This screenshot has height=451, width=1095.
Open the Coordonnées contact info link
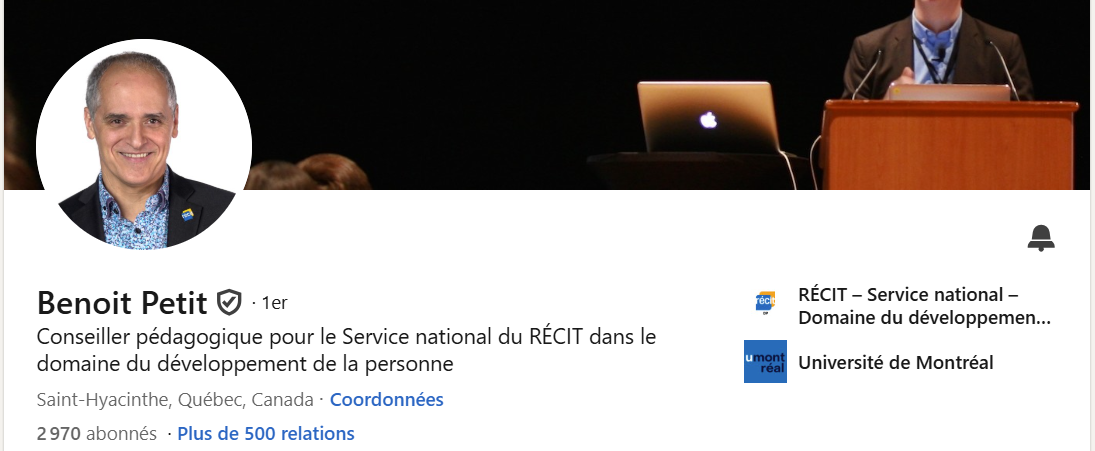pyautogui.click(x=386, y=400)
